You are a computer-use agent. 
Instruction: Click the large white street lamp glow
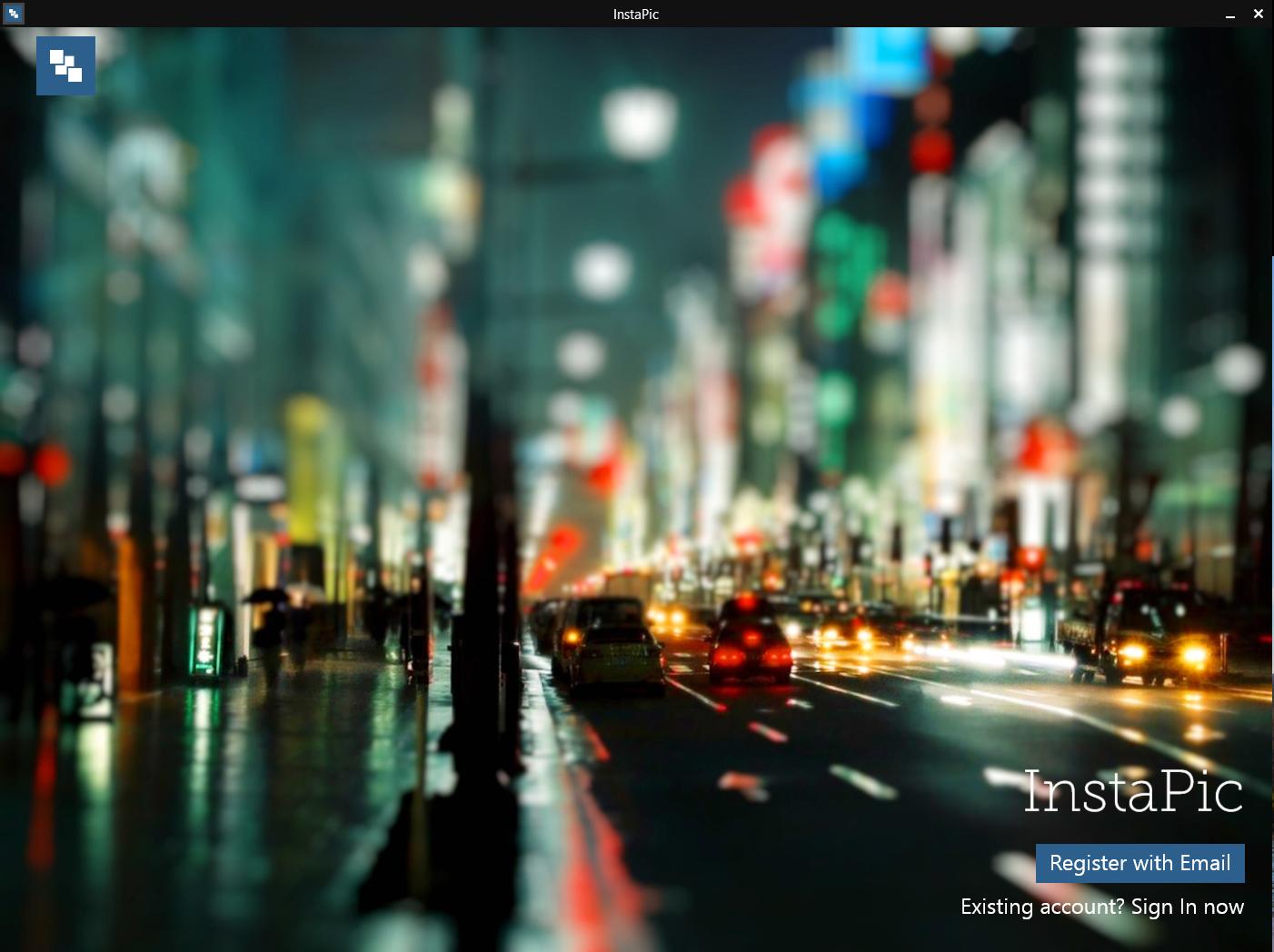[x=639, y=123]
